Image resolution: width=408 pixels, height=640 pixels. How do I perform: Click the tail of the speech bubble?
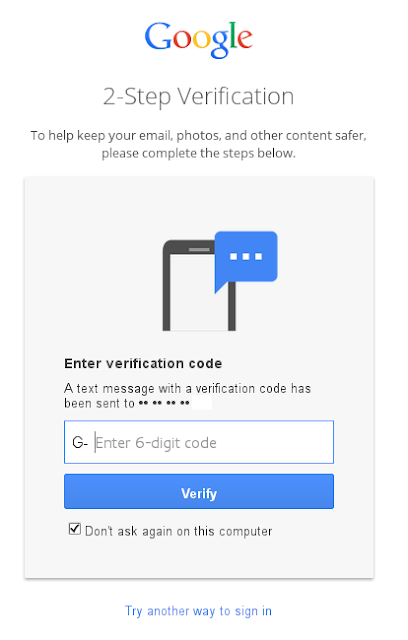pos(221,287)
